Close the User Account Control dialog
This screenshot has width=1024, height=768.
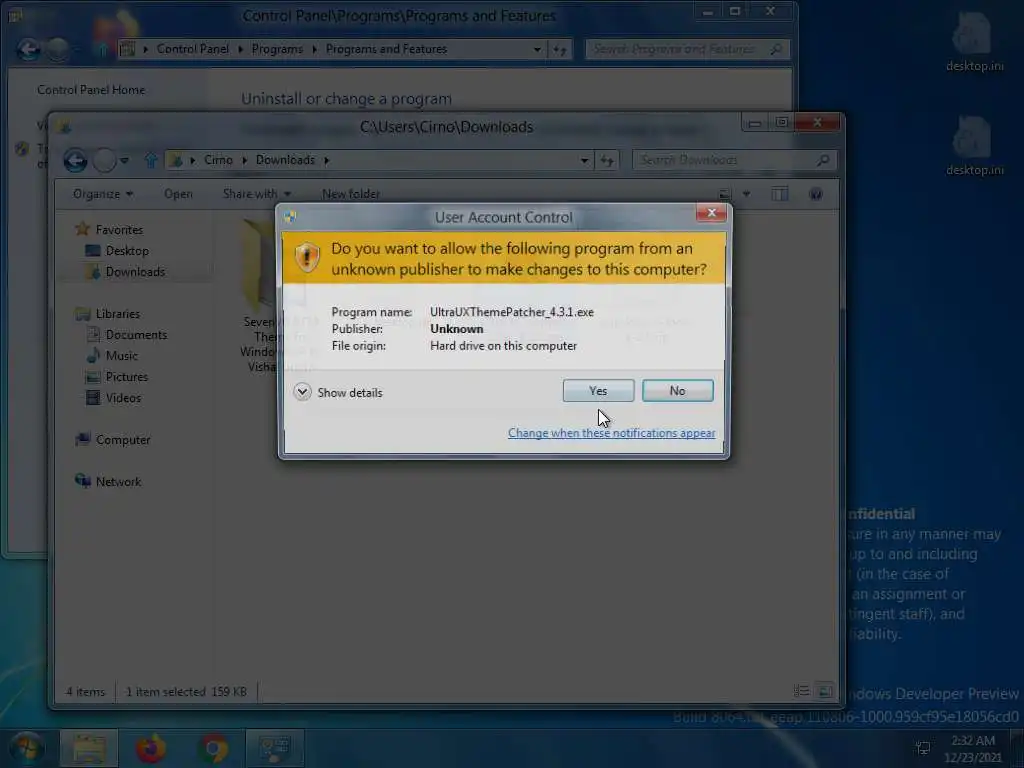pyautogui.click(x=711, y=213)
